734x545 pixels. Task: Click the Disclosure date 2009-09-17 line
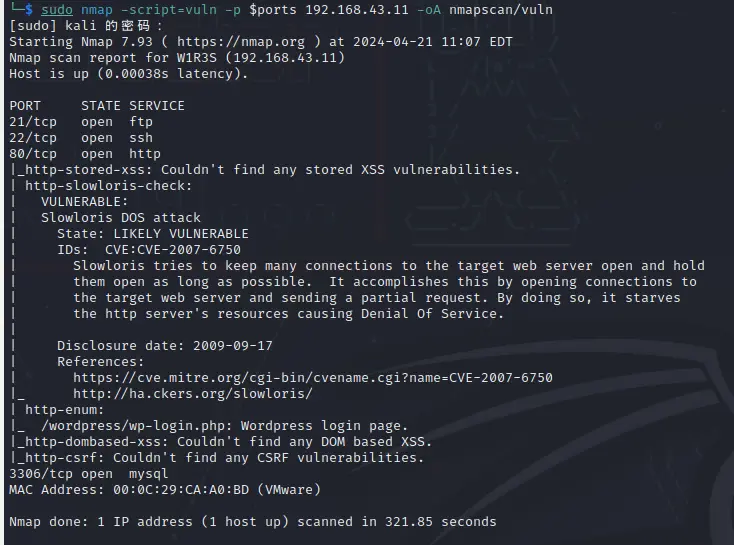(165, 345)
